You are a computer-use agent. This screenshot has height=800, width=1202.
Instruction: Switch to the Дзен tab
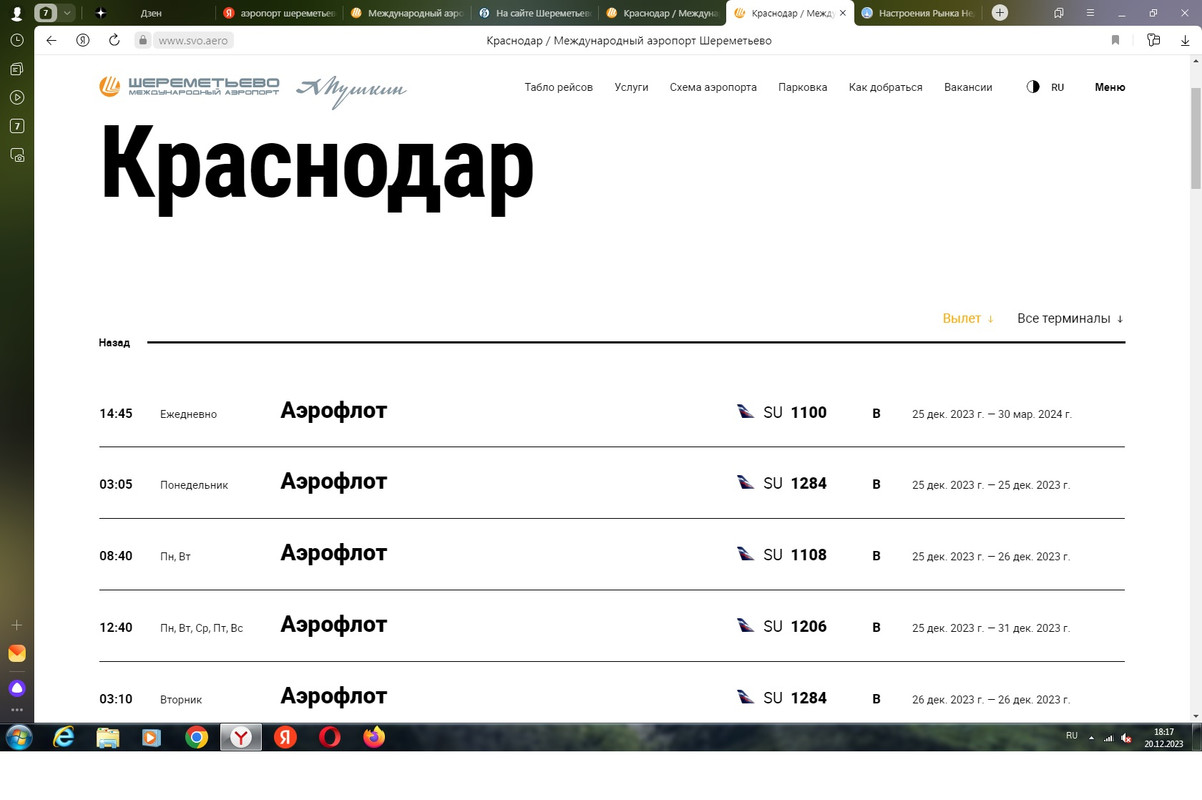[150, 13]
